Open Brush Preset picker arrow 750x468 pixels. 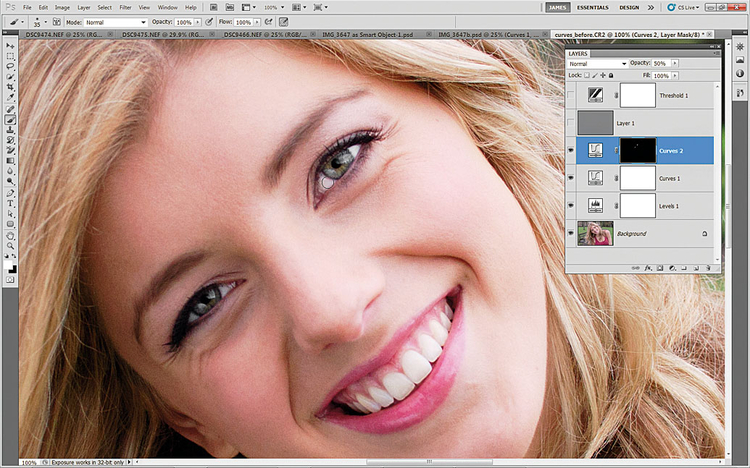(x=45, y=22)
